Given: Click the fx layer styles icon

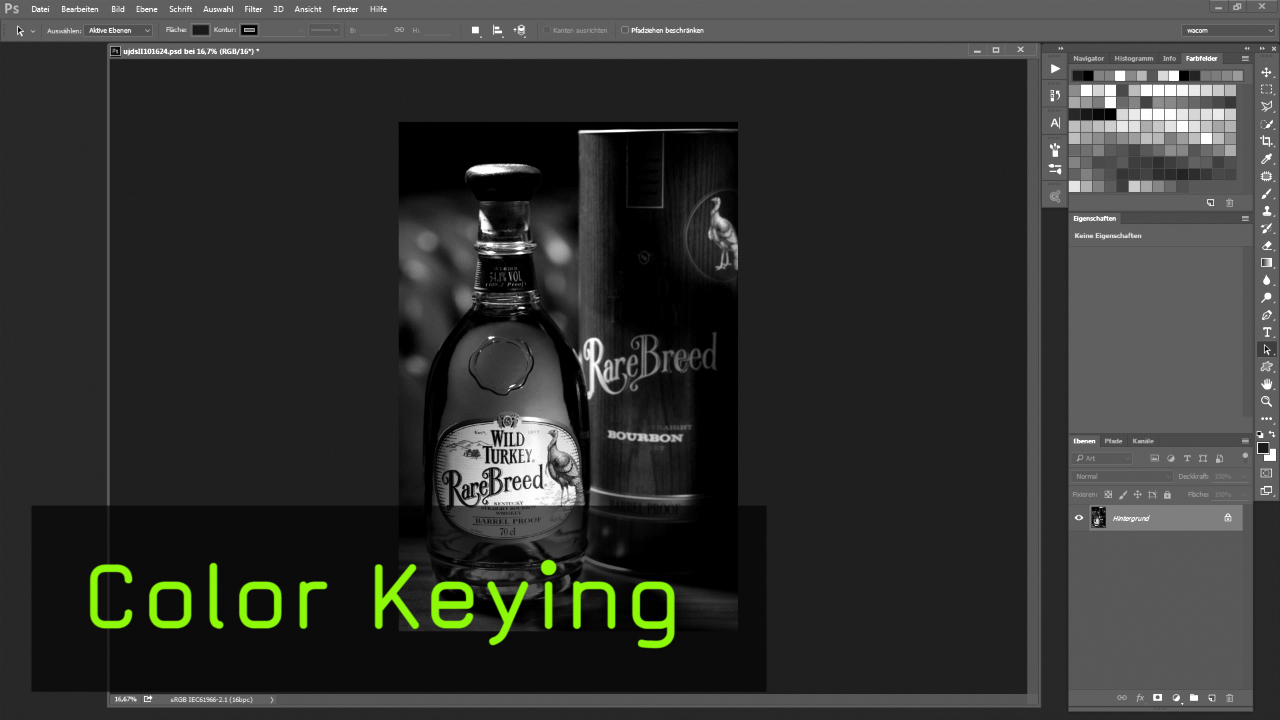Looking at the screenshot, I should click(1139, 698).
